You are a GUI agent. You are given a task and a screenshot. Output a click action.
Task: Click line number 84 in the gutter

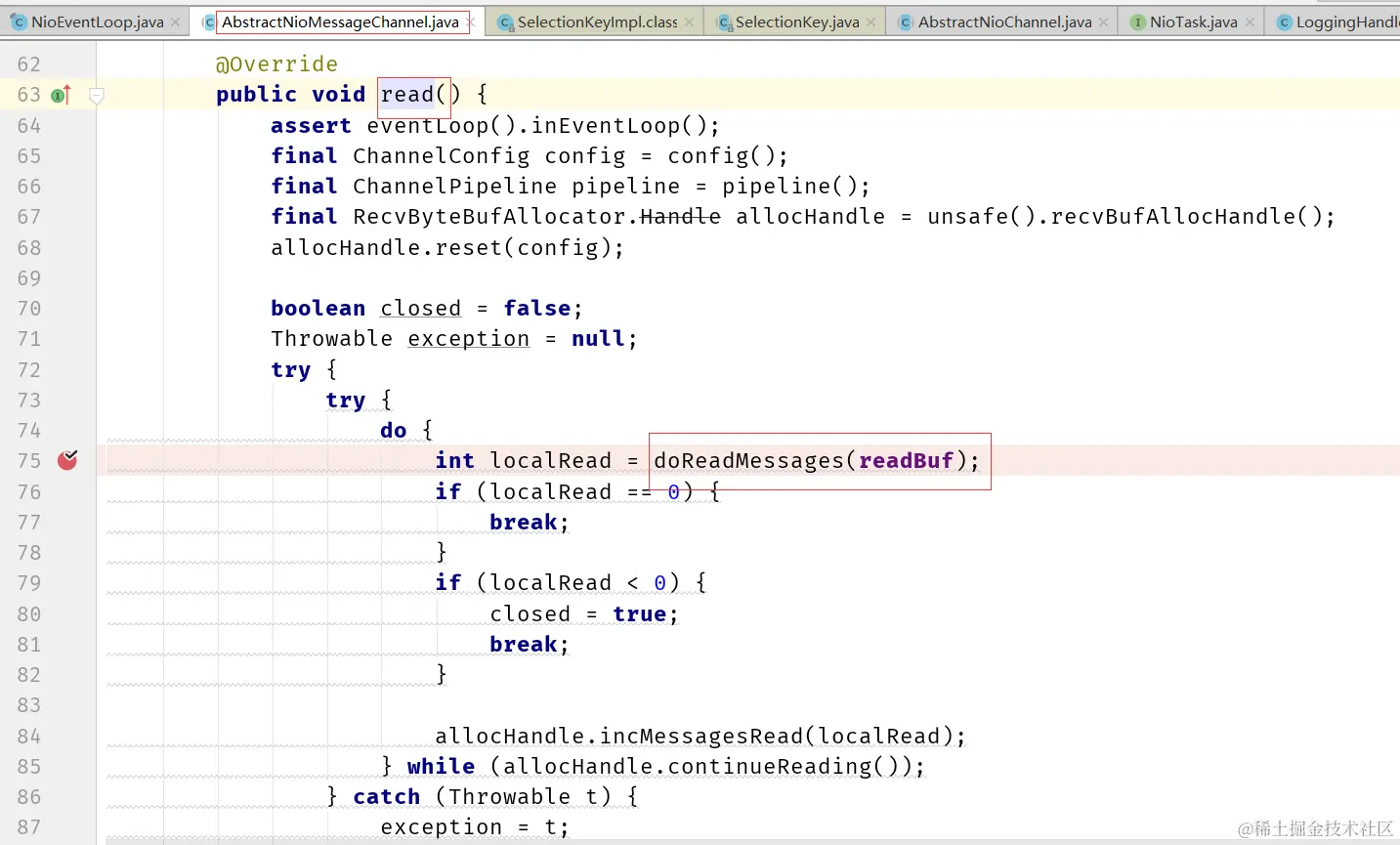pyautogui.click(x=29, y=737)
